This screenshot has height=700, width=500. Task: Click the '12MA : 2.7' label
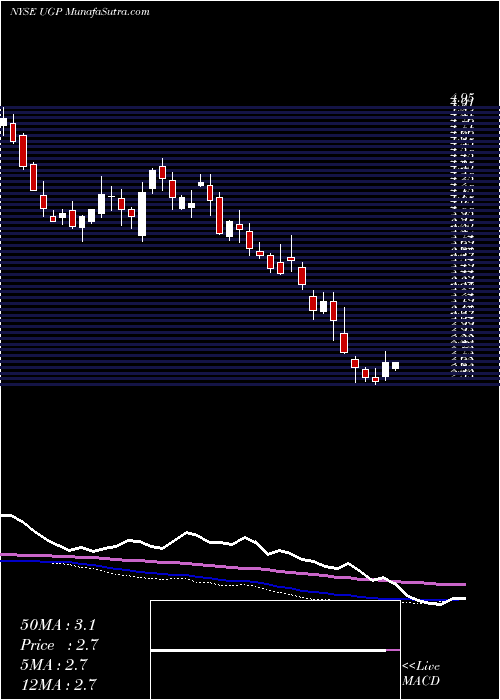(59, 685)
